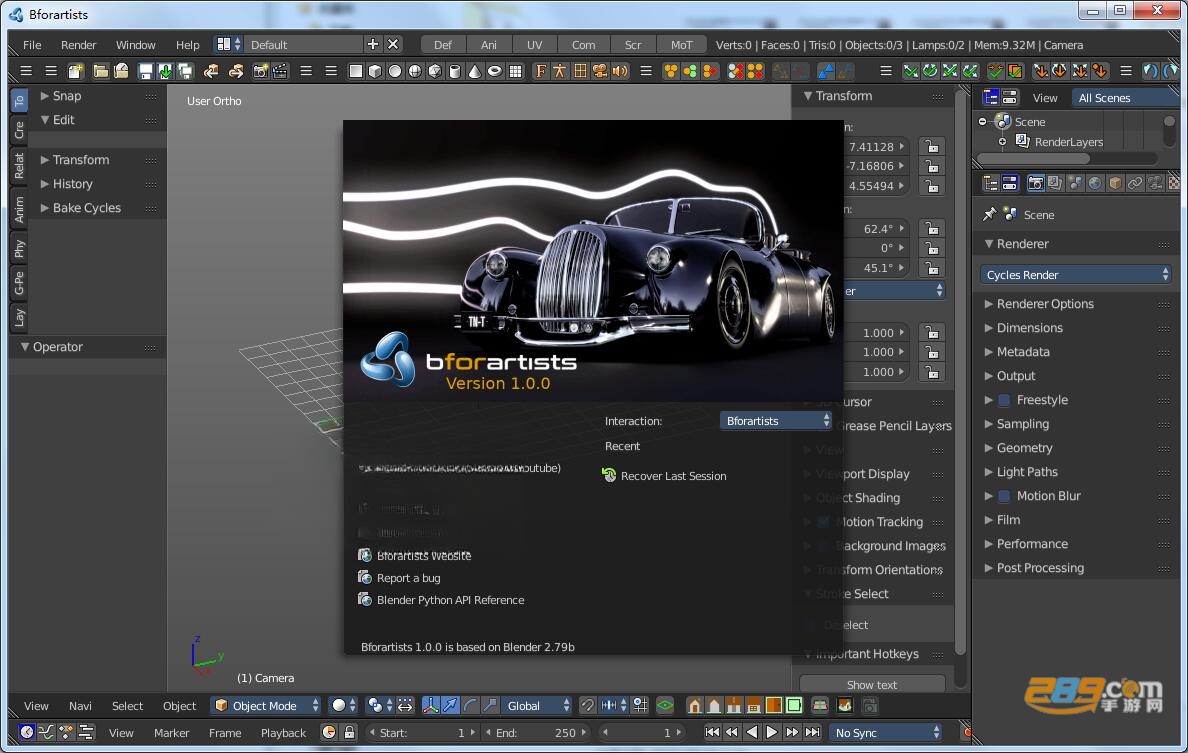Viewport: 1188px width, 753px height.
Task: Open the Object properties cube tab icon
Action: [1115, 183]
